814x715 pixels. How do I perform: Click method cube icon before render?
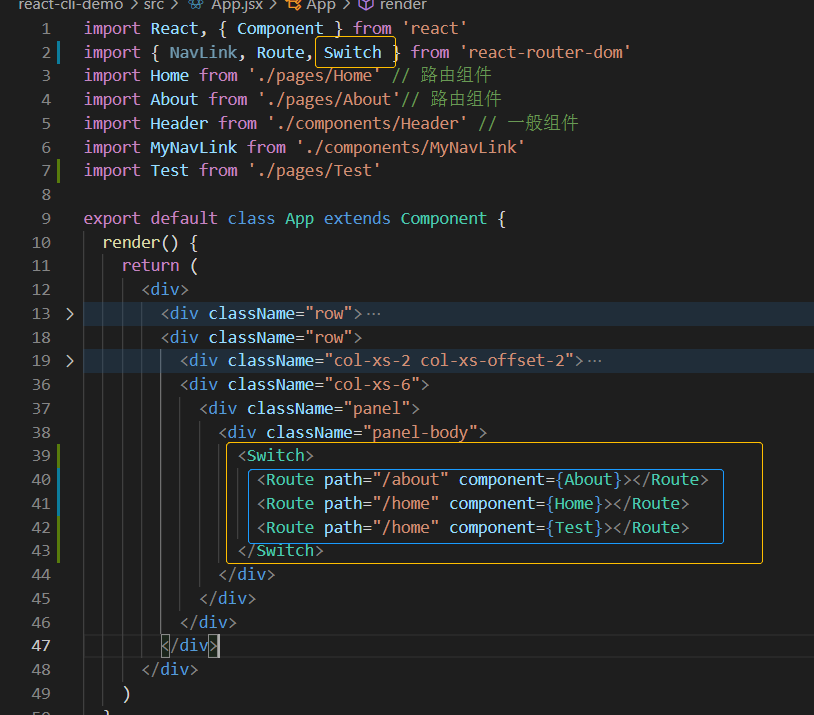(366, 5)
